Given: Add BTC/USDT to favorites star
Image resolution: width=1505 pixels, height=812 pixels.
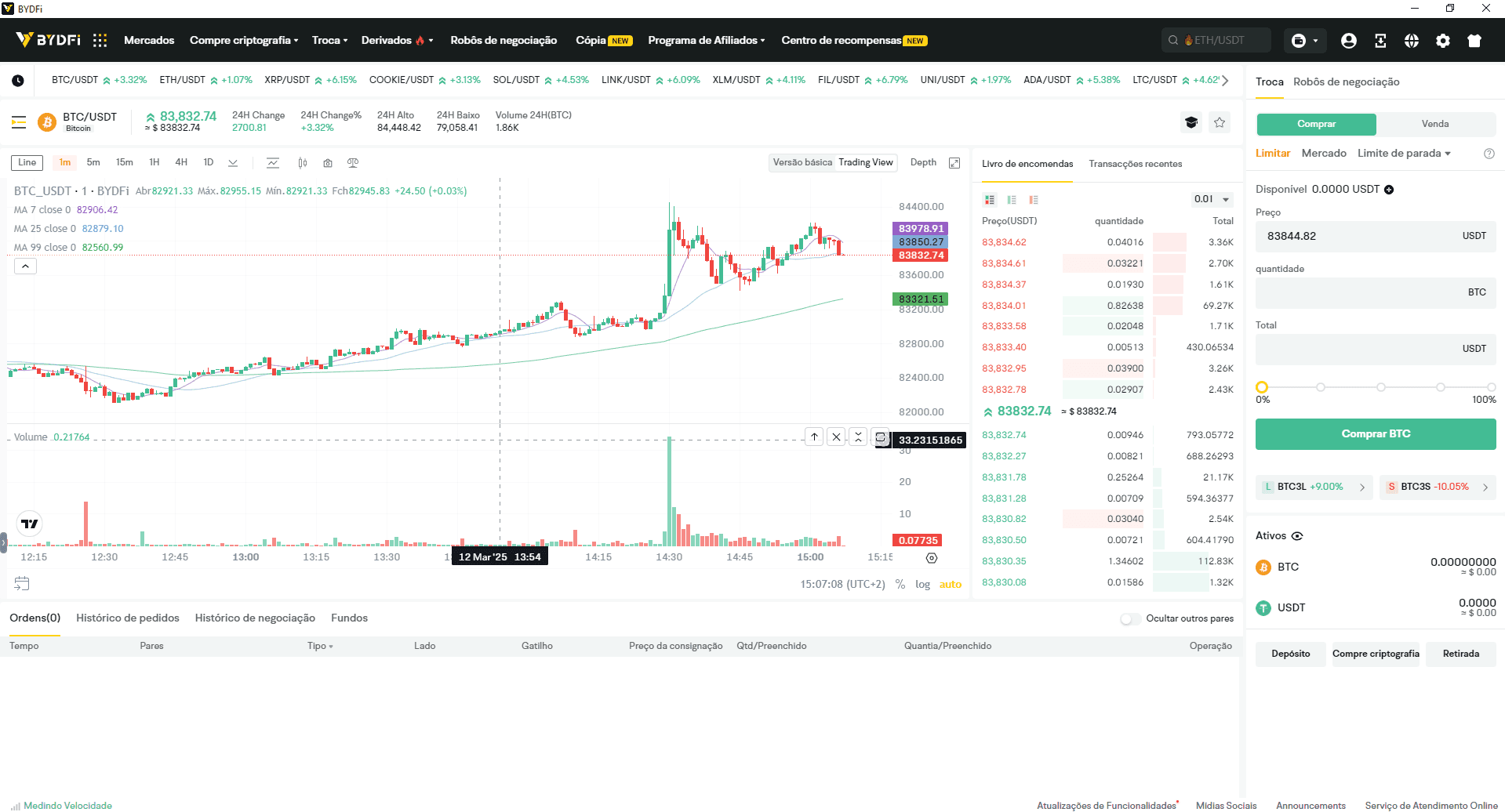Looking at the screenshot, I should [x=1220, y=122].
